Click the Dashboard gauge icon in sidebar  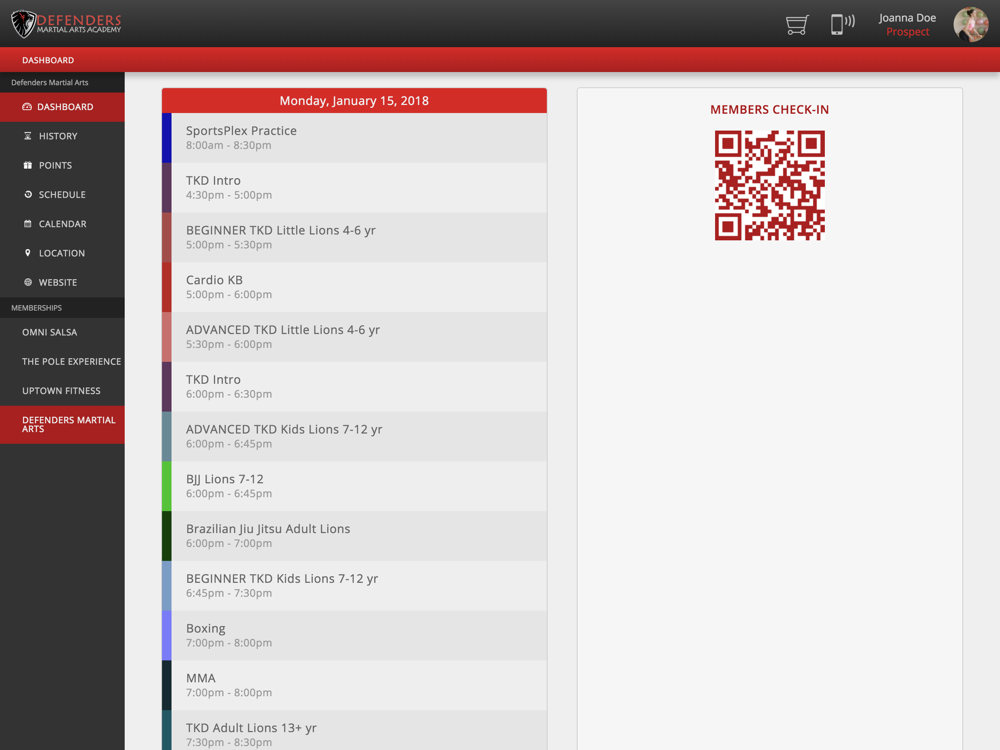(27, 107)
